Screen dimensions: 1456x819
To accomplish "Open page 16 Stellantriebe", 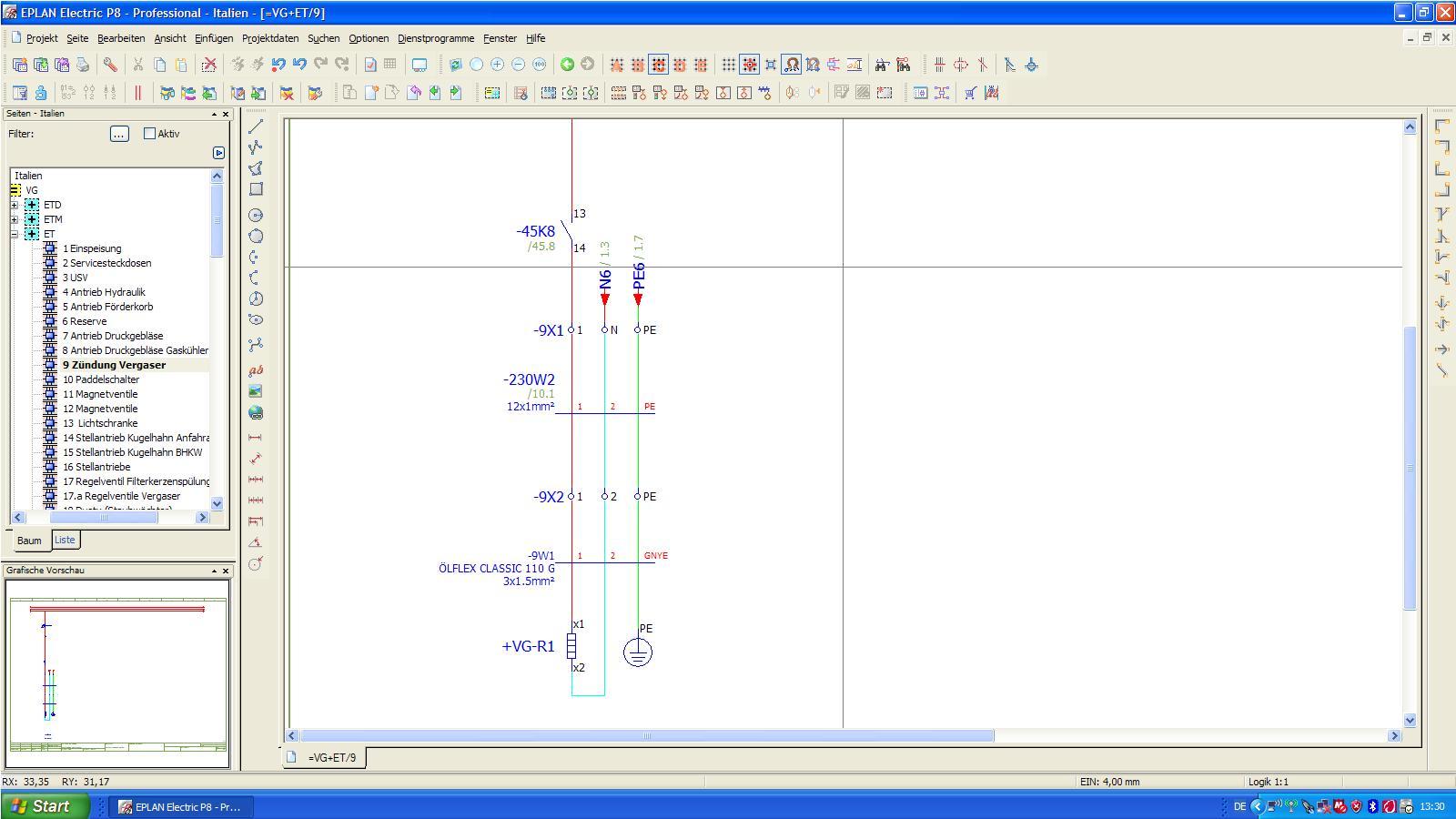I will pos(96,467).
